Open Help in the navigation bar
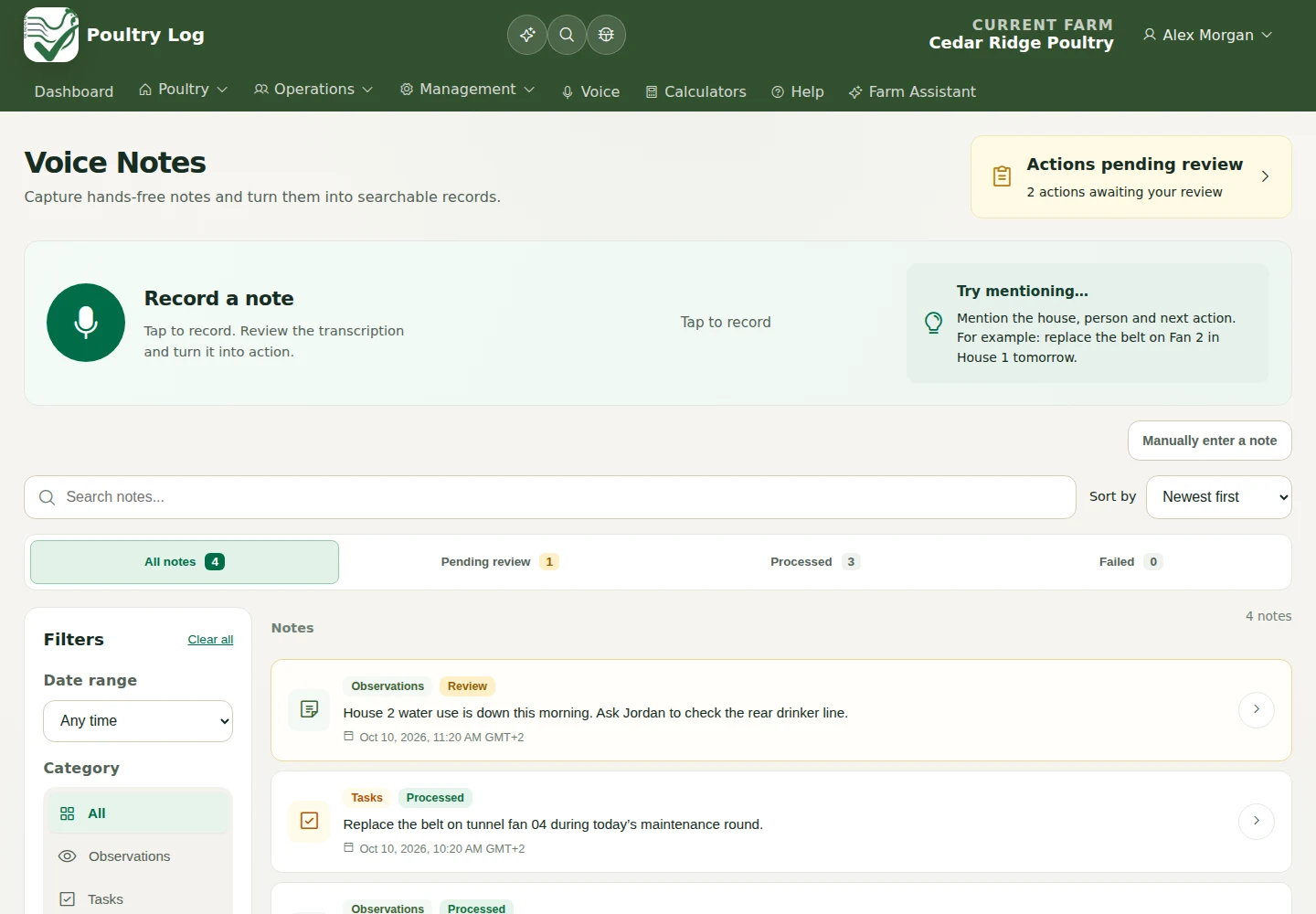 [798, 91]
